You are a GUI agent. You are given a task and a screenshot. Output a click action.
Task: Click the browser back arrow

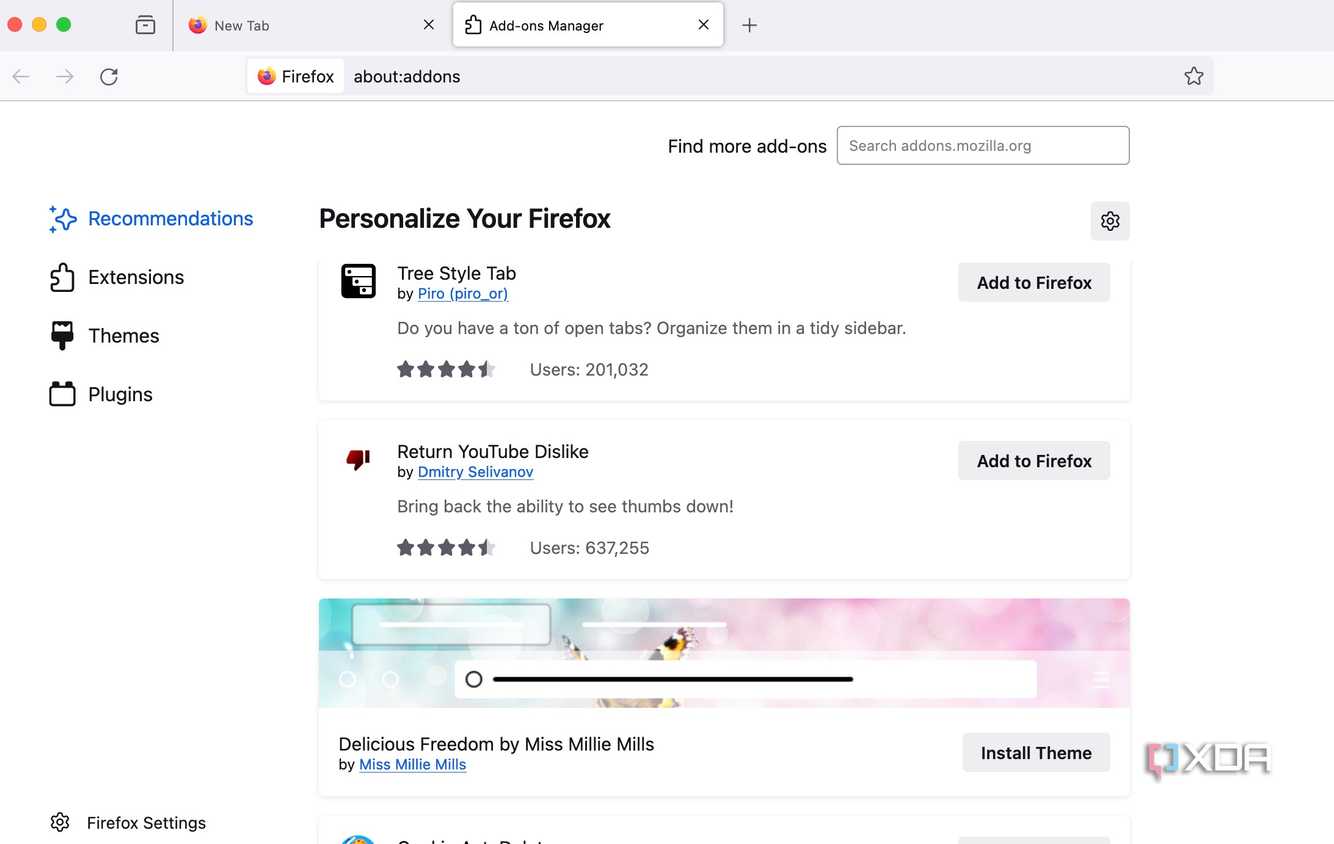[x=21, y=77]
